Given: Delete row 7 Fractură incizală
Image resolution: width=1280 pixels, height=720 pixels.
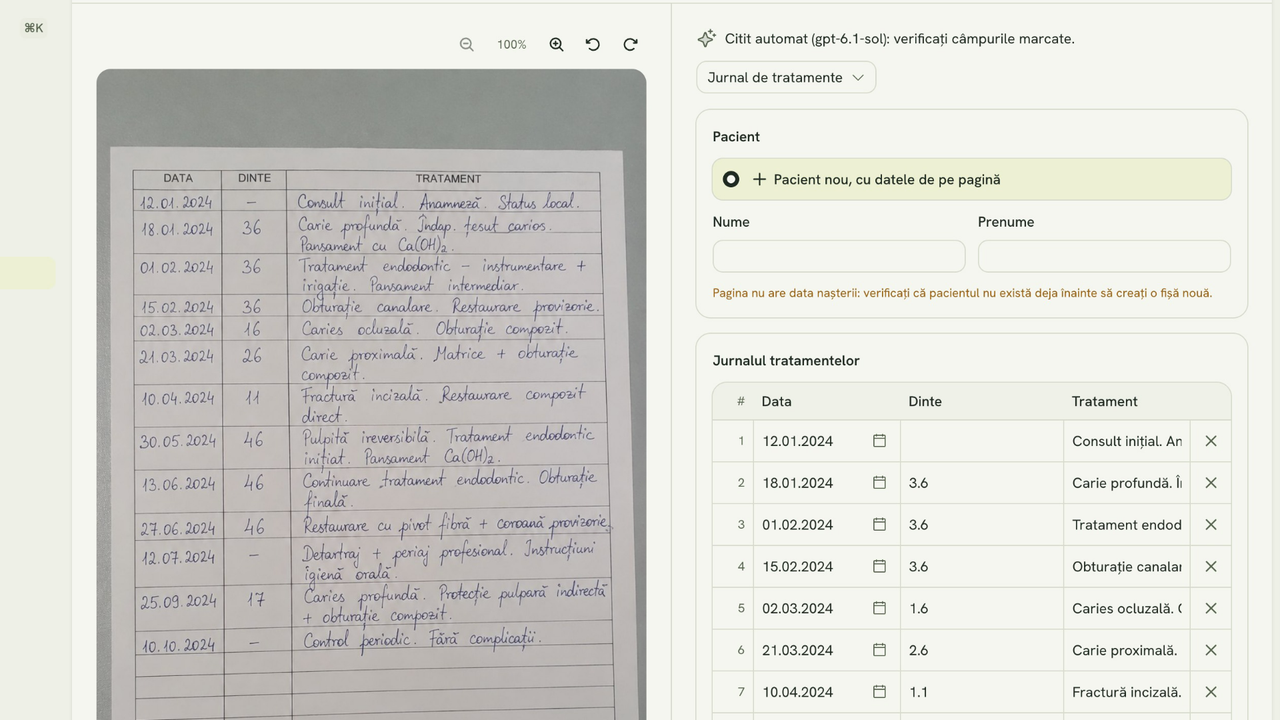Looking at the screenshot, I should pyautogui.click(x=1211, y=692).
